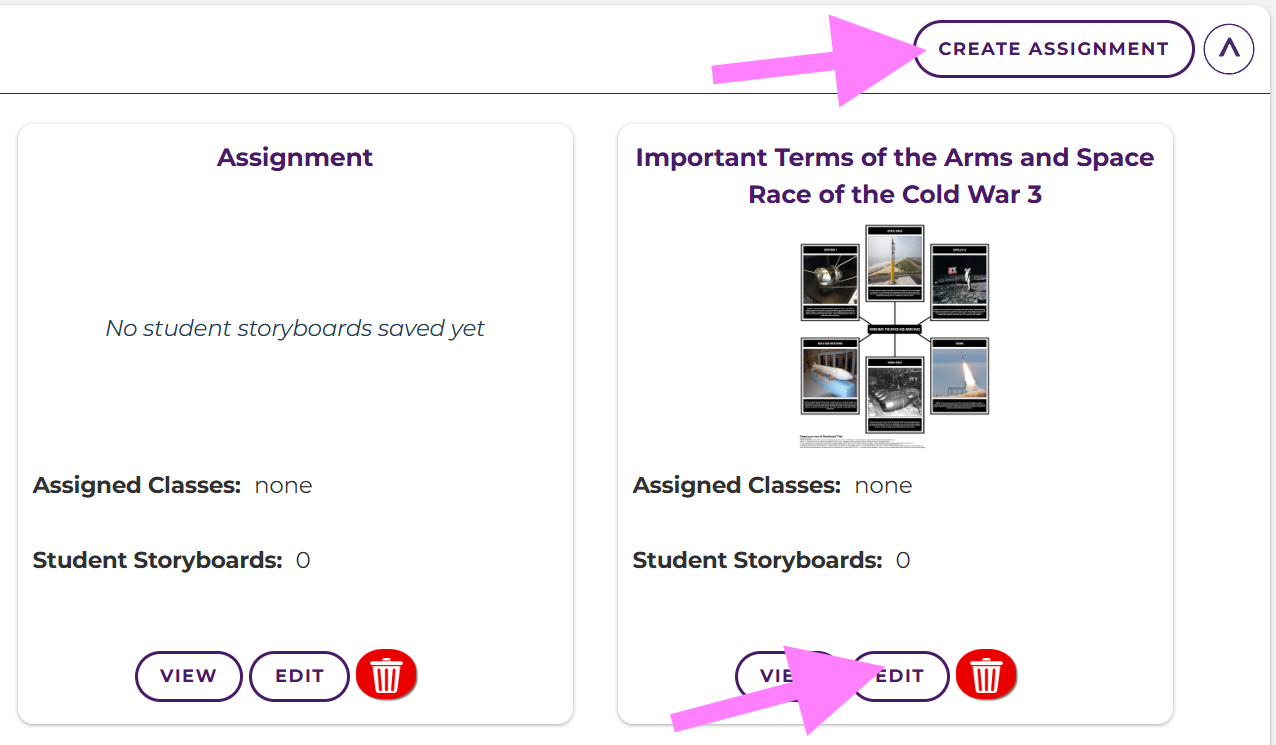Edit the blank Assignment card

click(299, 676)
